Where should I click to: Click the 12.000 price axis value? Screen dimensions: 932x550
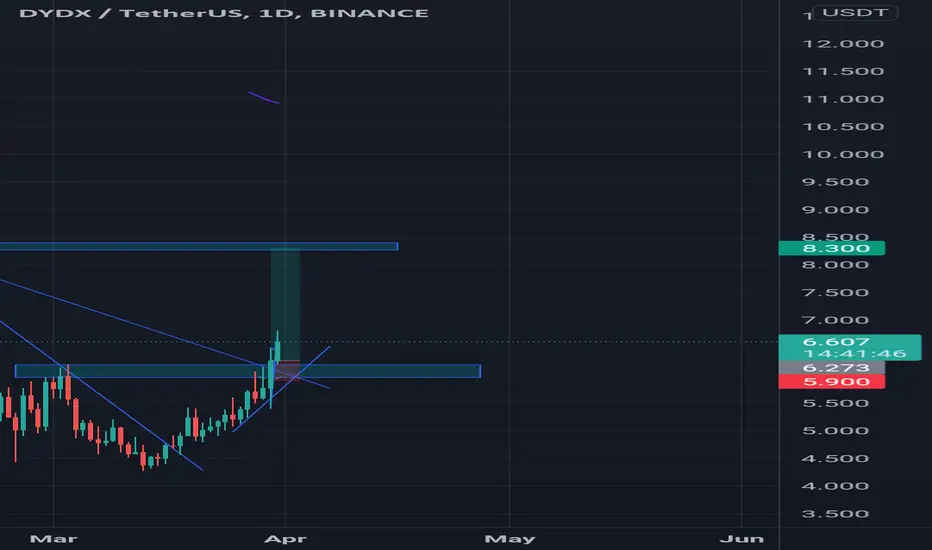click(x=843, y=44)
